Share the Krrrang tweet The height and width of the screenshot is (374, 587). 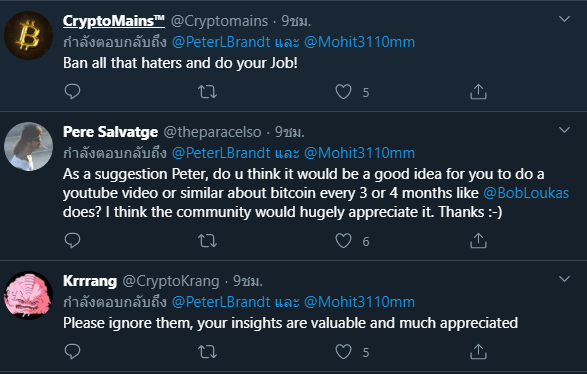tap(478, 351)
